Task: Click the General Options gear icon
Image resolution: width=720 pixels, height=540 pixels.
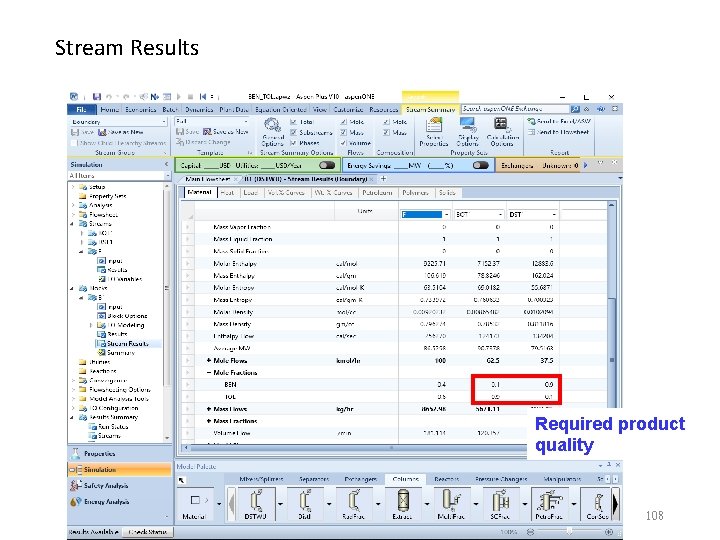Action: [272, 125]
